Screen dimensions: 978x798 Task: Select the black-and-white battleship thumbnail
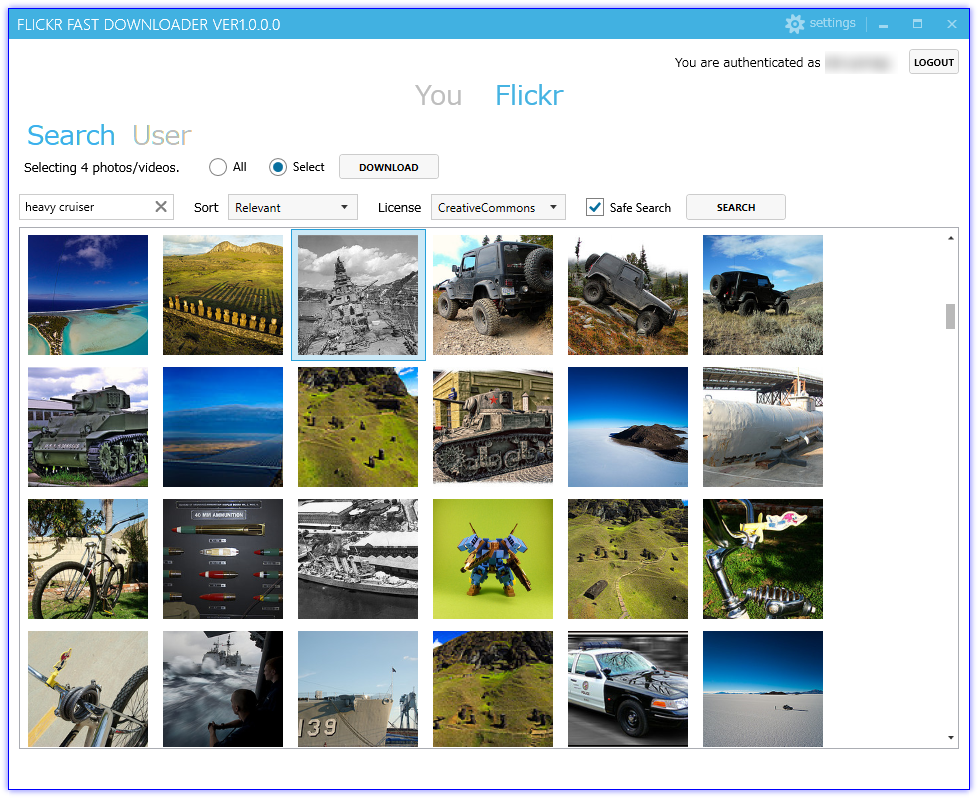click(358, 295)
